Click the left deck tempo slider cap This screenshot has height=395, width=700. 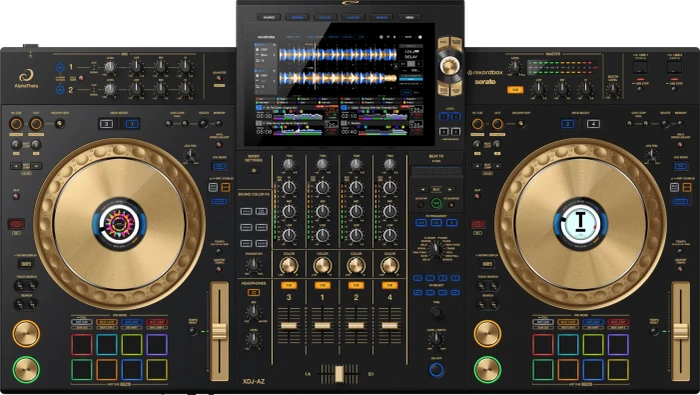219,332
